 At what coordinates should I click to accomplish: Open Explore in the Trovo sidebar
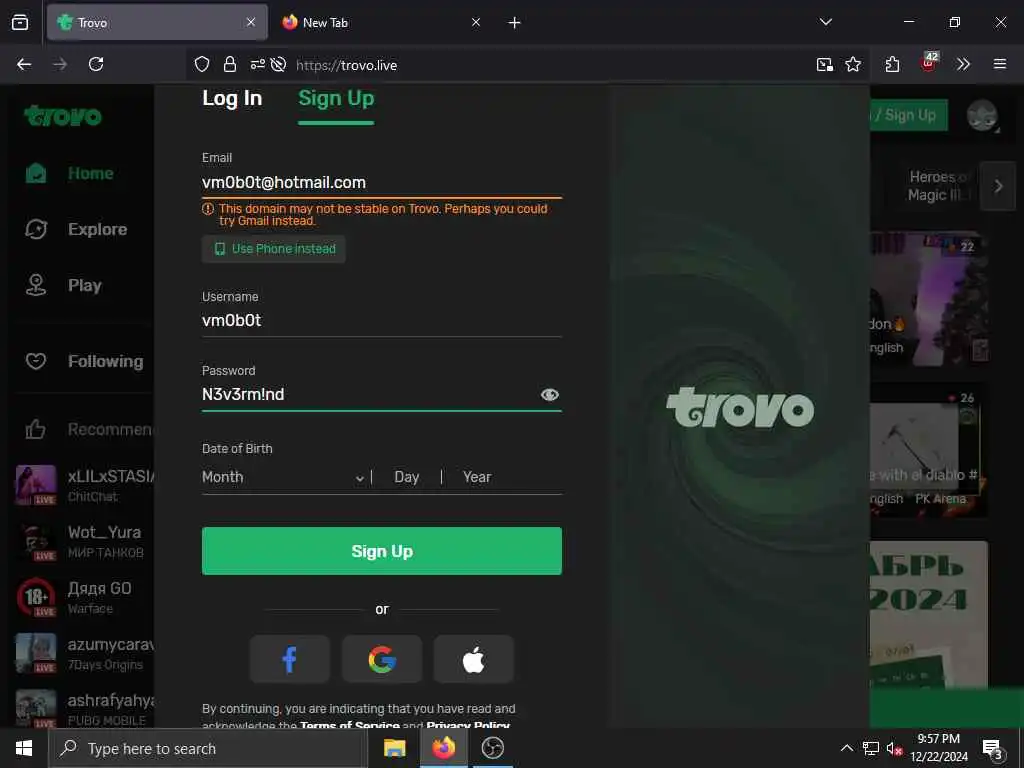point(76,229)
